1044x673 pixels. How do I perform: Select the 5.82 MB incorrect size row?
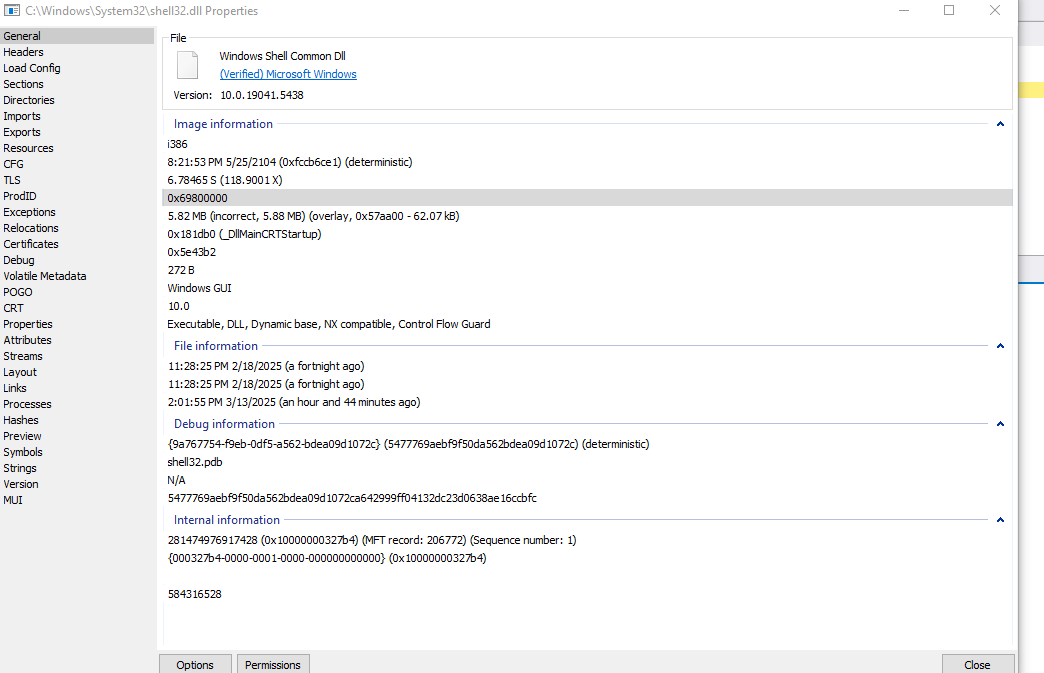pos(587,216)
